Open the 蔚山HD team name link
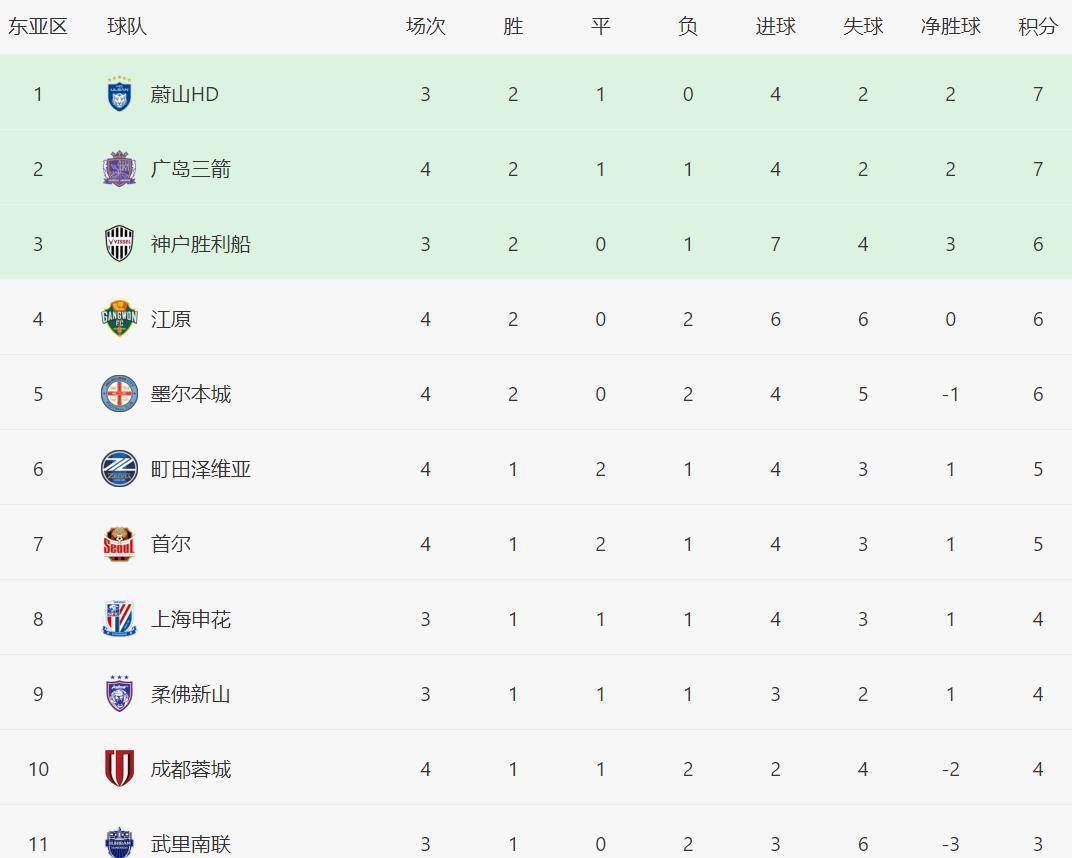Viewport: 1072px width, 858px height. coord(184,94)
